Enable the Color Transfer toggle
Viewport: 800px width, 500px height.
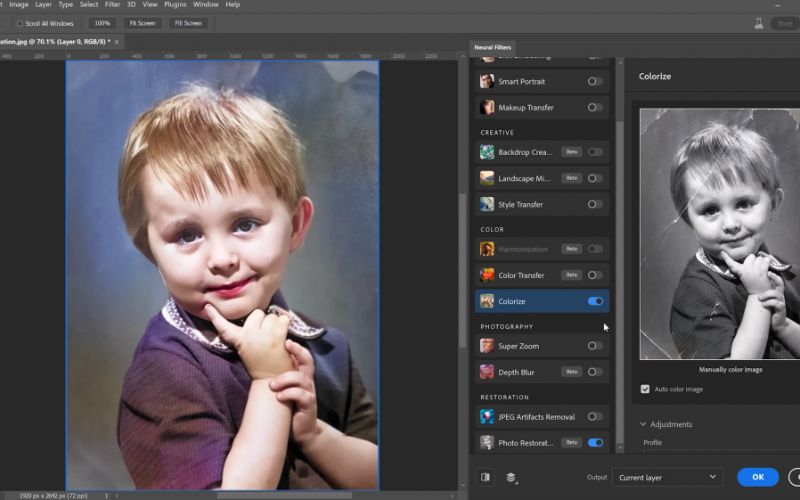click(x=594, y=275)
